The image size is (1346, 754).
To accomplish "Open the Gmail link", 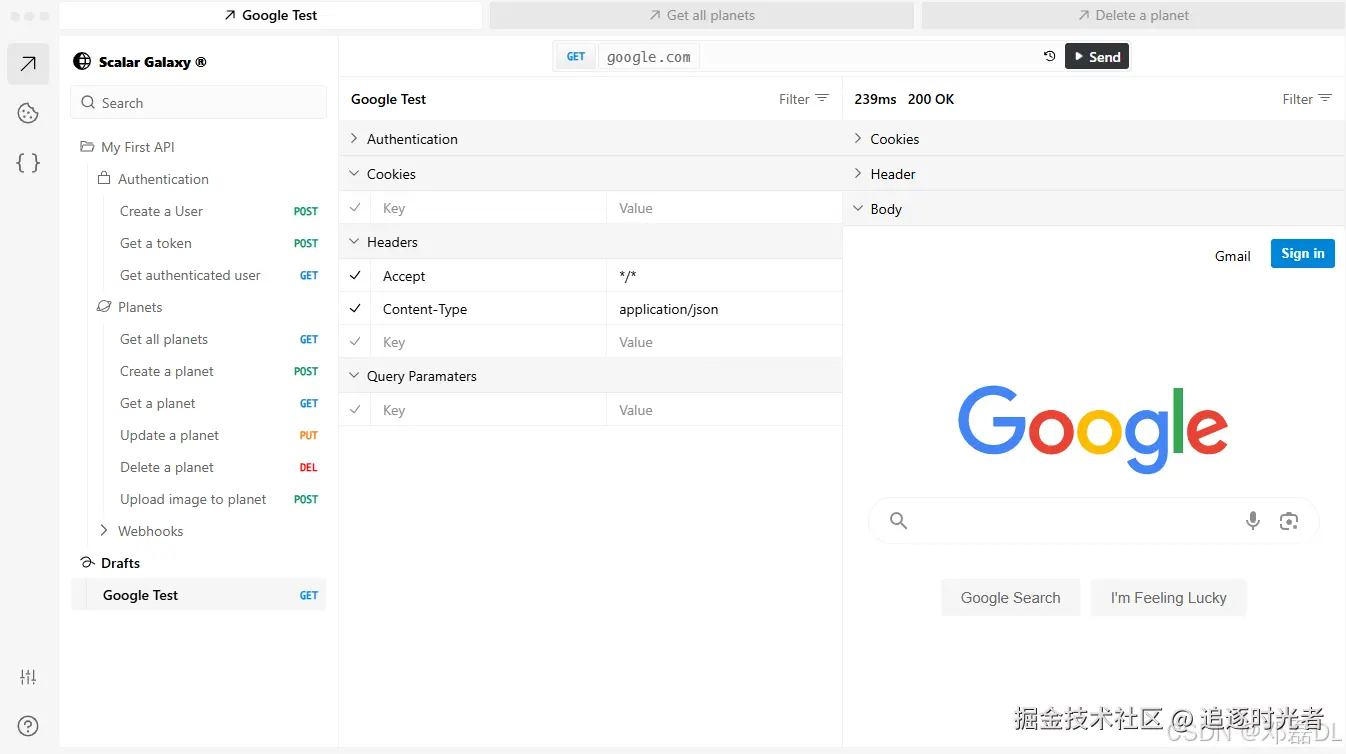I will pyautogui.click(x=1232, y=256).
